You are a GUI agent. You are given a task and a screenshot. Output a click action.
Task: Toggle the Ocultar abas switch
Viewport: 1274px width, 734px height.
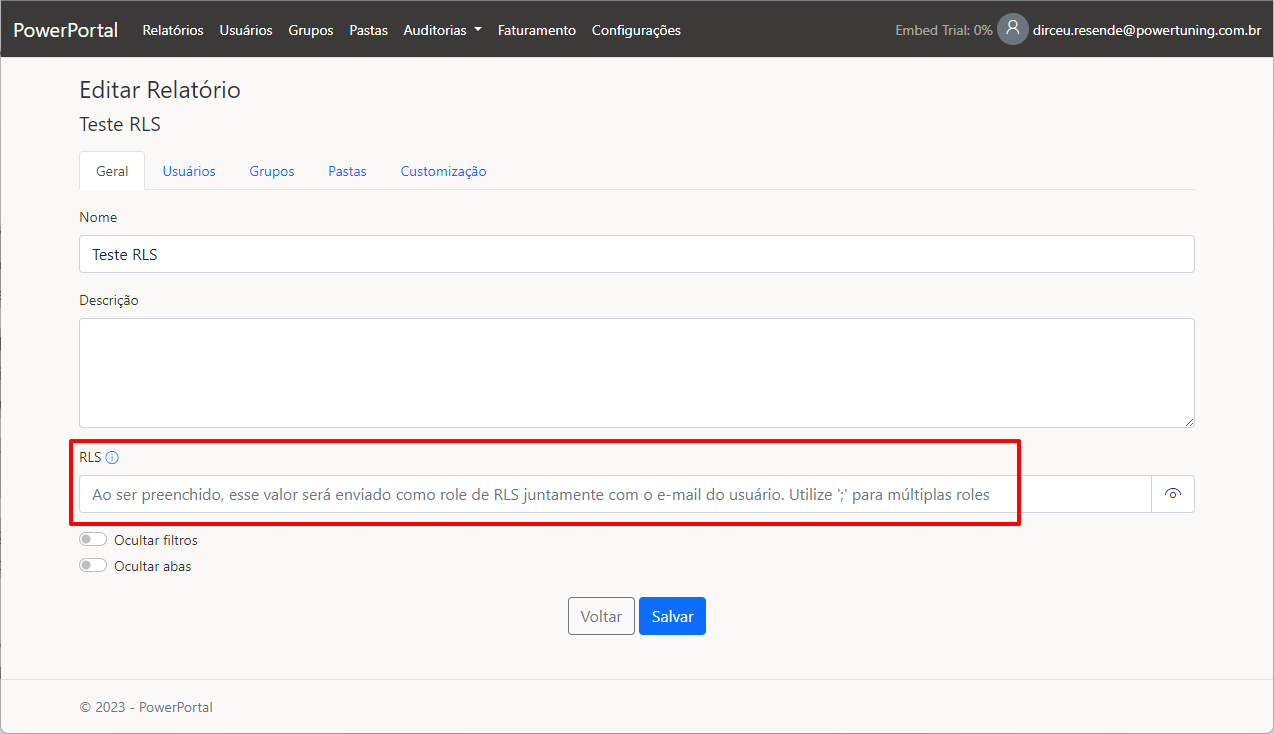[93, 566]
